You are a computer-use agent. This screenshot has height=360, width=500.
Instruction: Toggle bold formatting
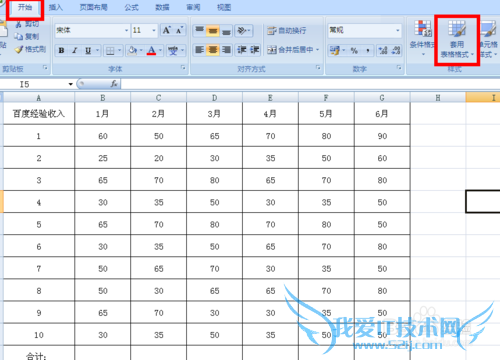[61, 50]
